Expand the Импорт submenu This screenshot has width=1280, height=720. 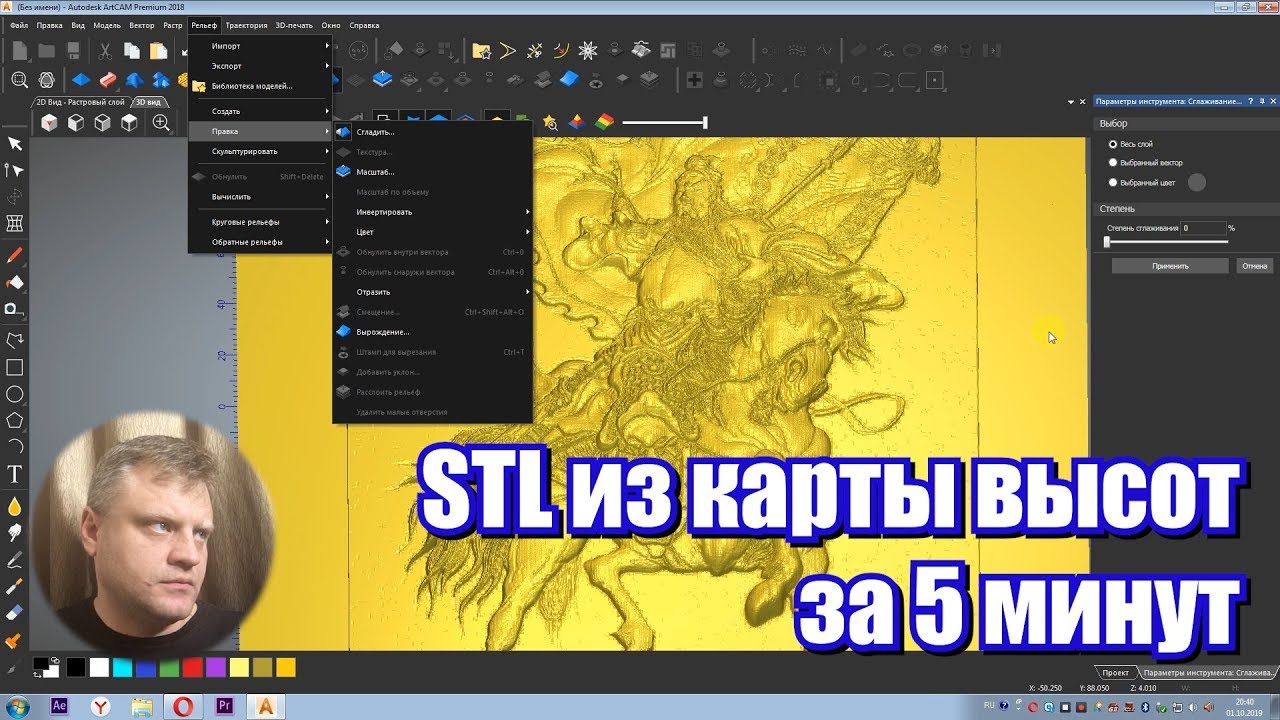point(260,46)
